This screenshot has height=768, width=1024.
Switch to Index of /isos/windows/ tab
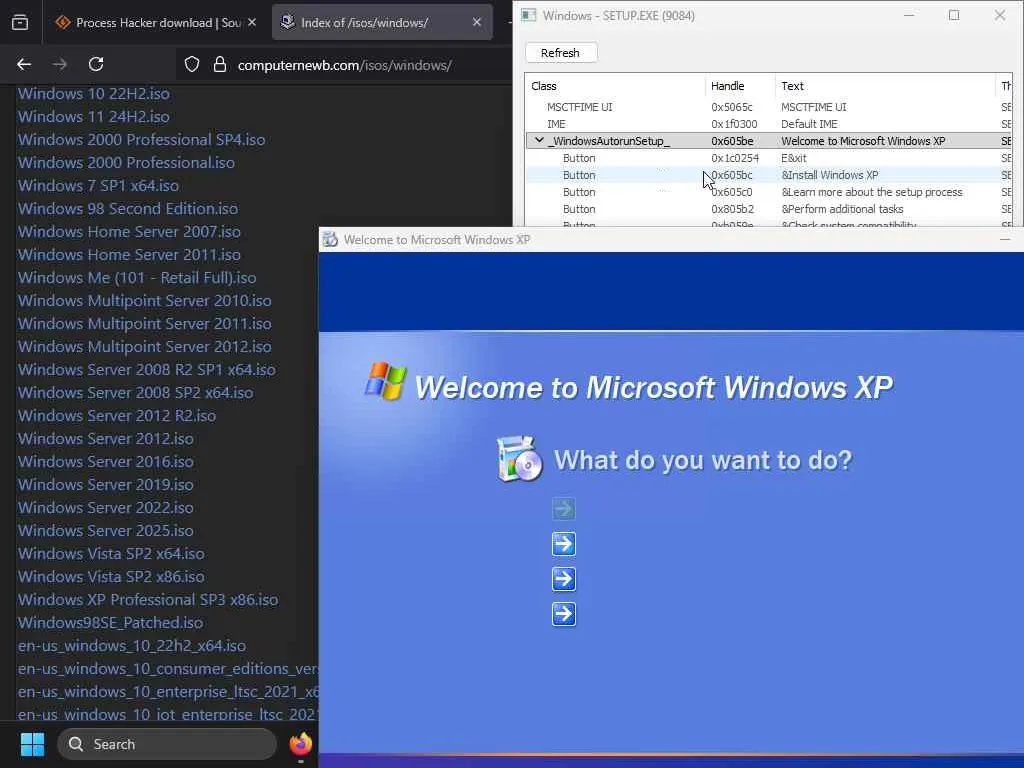[x=382, y=22]
